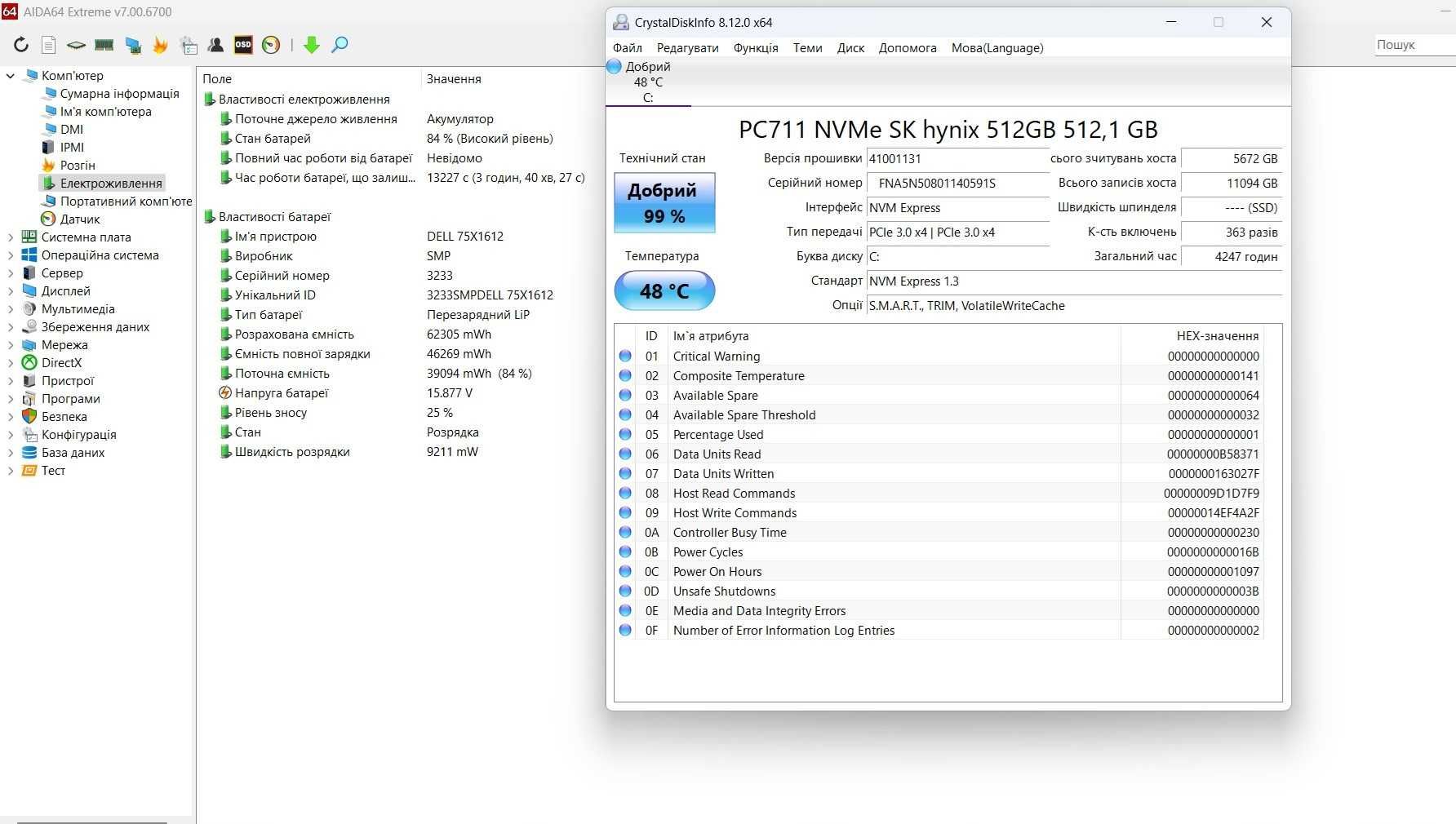Click the Critical Warning status dot
Viewport: 1456px width, 824px height.
pyautogui.click(x=625, y=356)
